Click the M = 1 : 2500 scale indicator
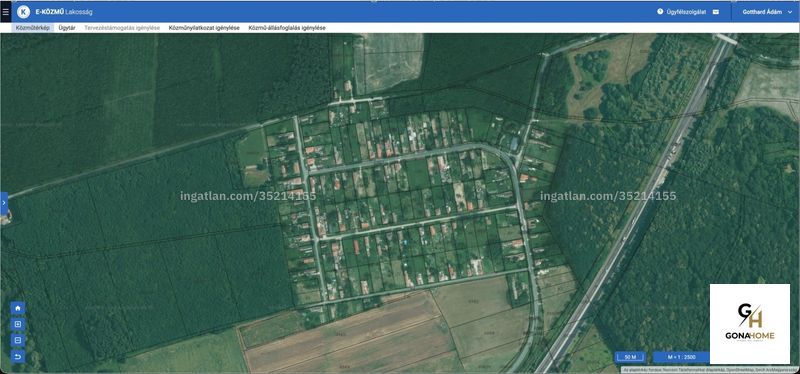The image size is (800, 374). click(x=682, y=357)
